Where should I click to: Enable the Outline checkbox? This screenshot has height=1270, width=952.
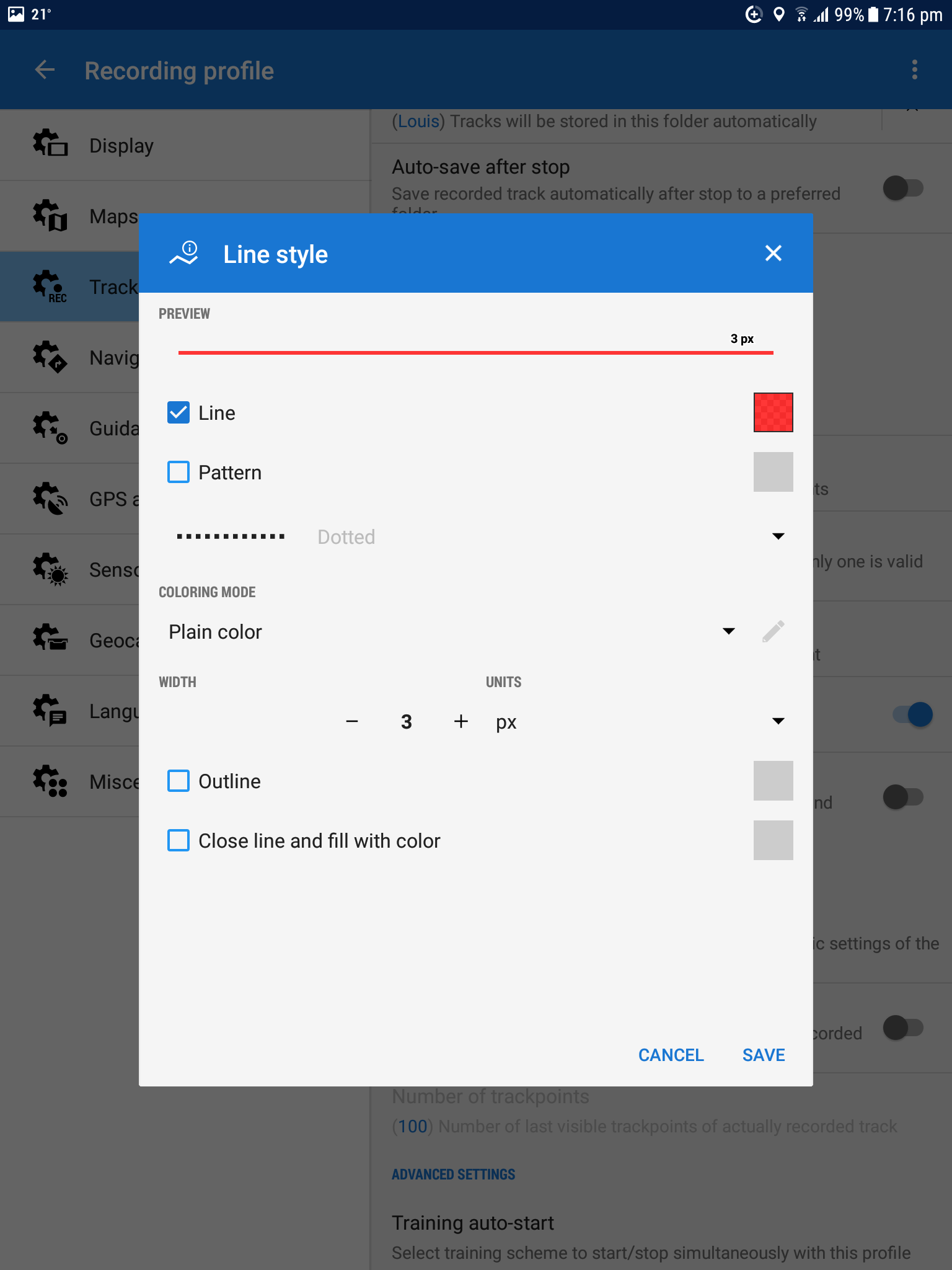tap(178, 781)
